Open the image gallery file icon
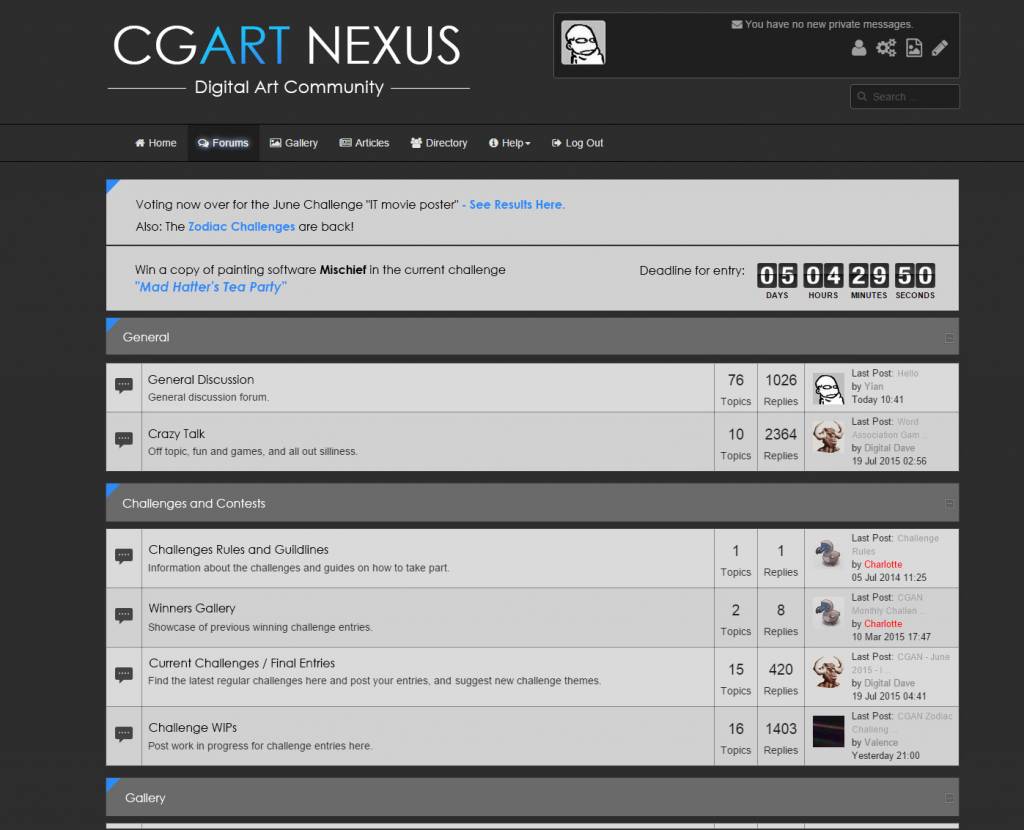 (914, 48)
